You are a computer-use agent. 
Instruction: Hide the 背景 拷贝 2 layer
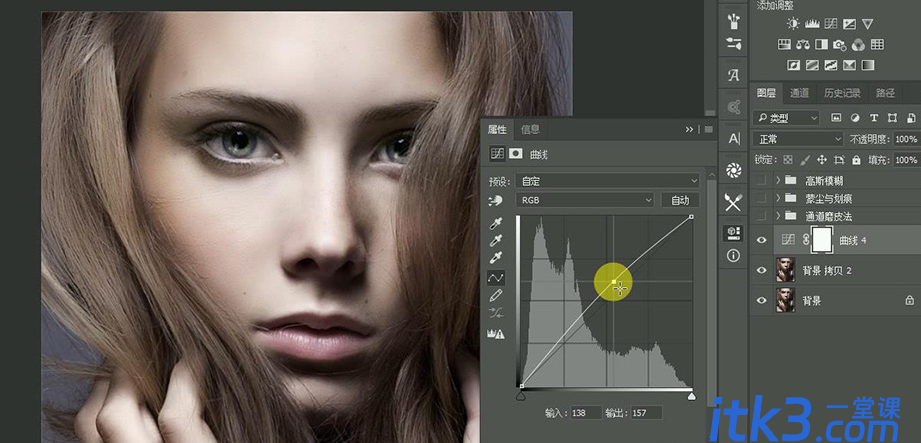[762, 270]
